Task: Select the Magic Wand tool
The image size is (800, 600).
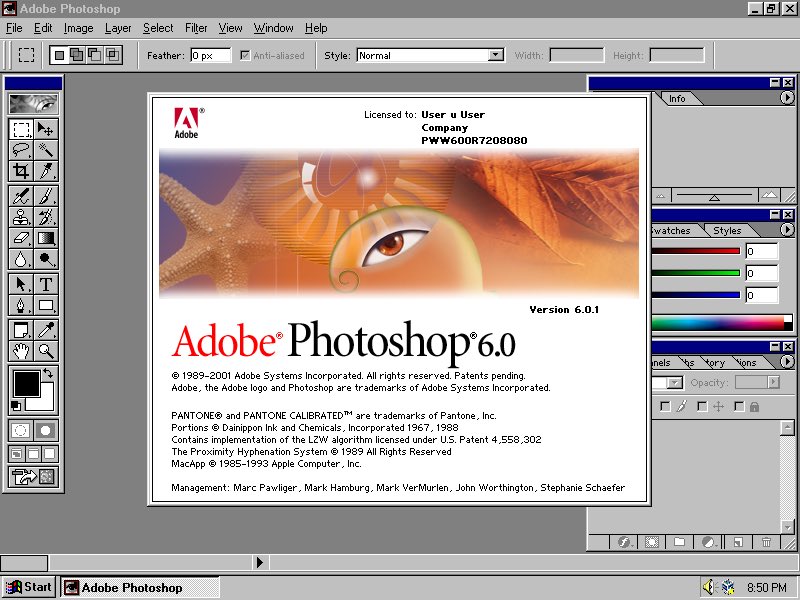Action: click(x=46, y=150)
